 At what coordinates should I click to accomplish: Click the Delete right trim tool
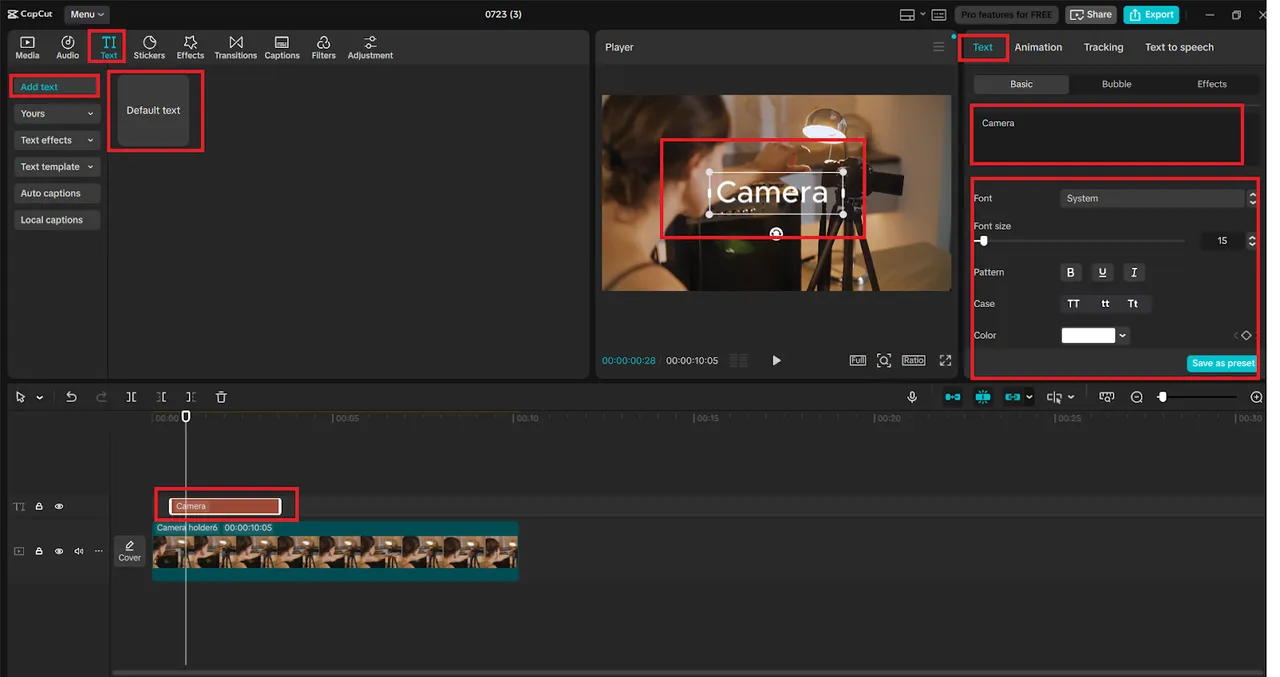click(x=190, y=397)
